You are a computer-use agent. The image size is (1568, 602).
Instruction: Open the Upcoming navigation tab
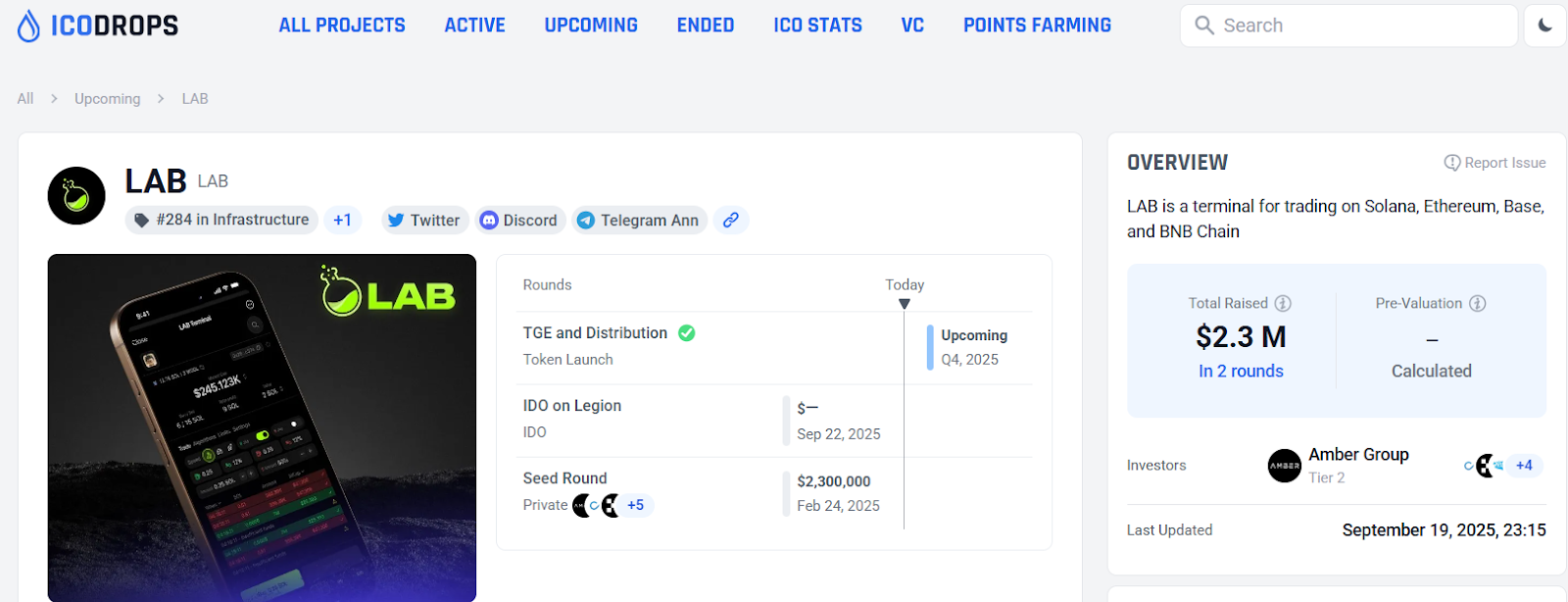(591, 25)
